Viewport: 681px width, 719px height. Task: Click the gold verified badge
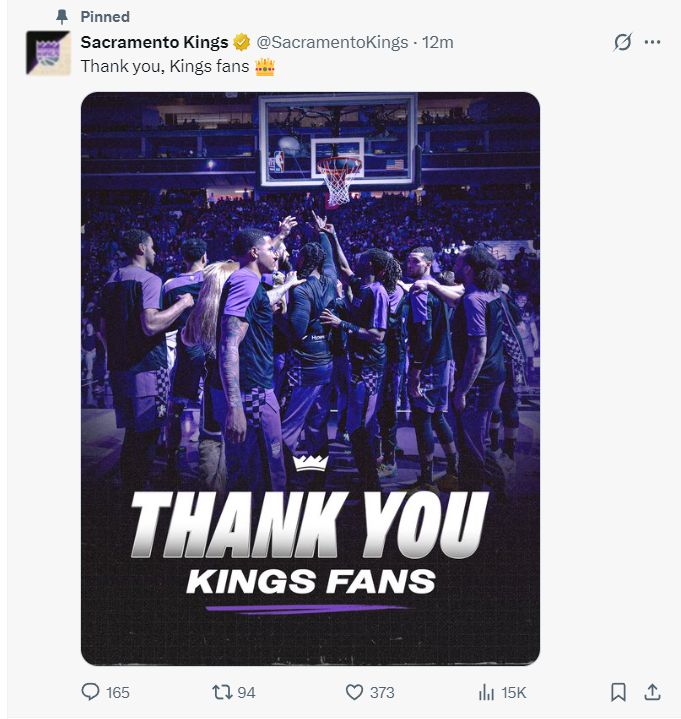pos(241,42)
